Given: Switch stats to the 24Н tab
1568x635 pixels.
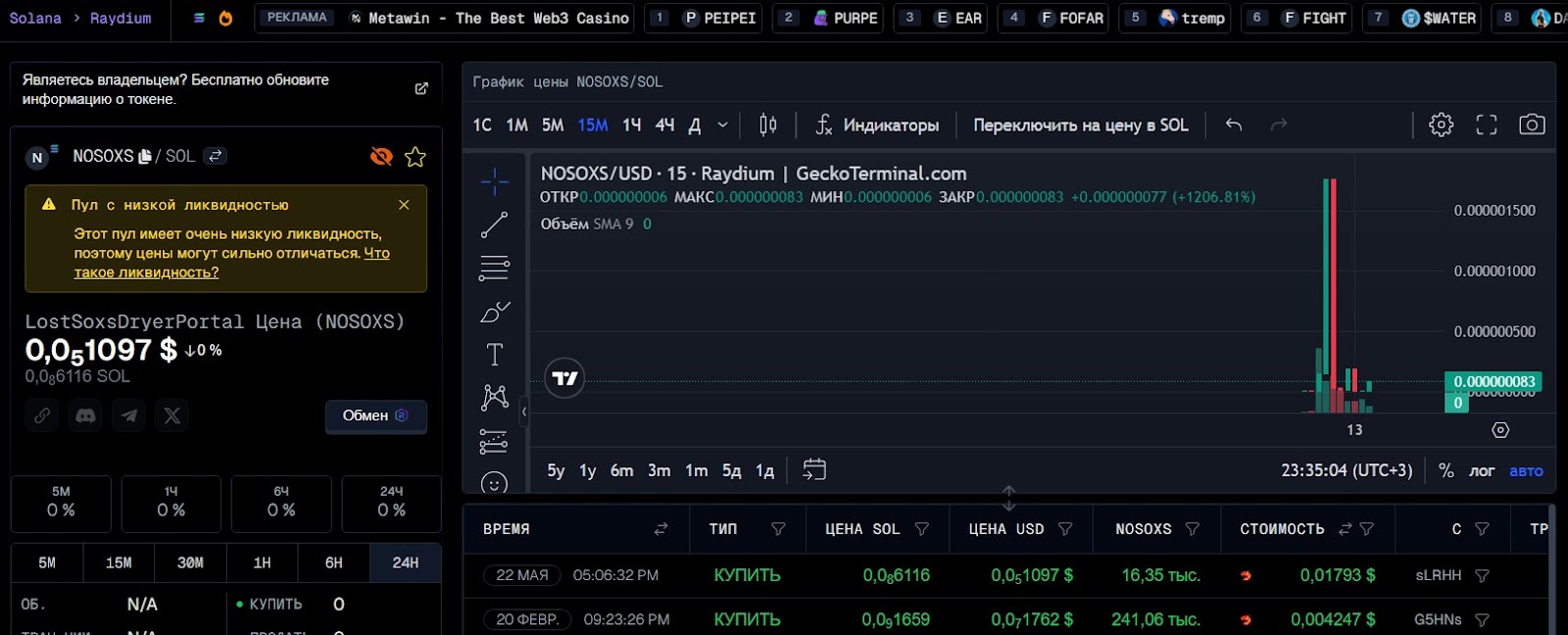Looking at the screenshot, I should coord(405,563).
